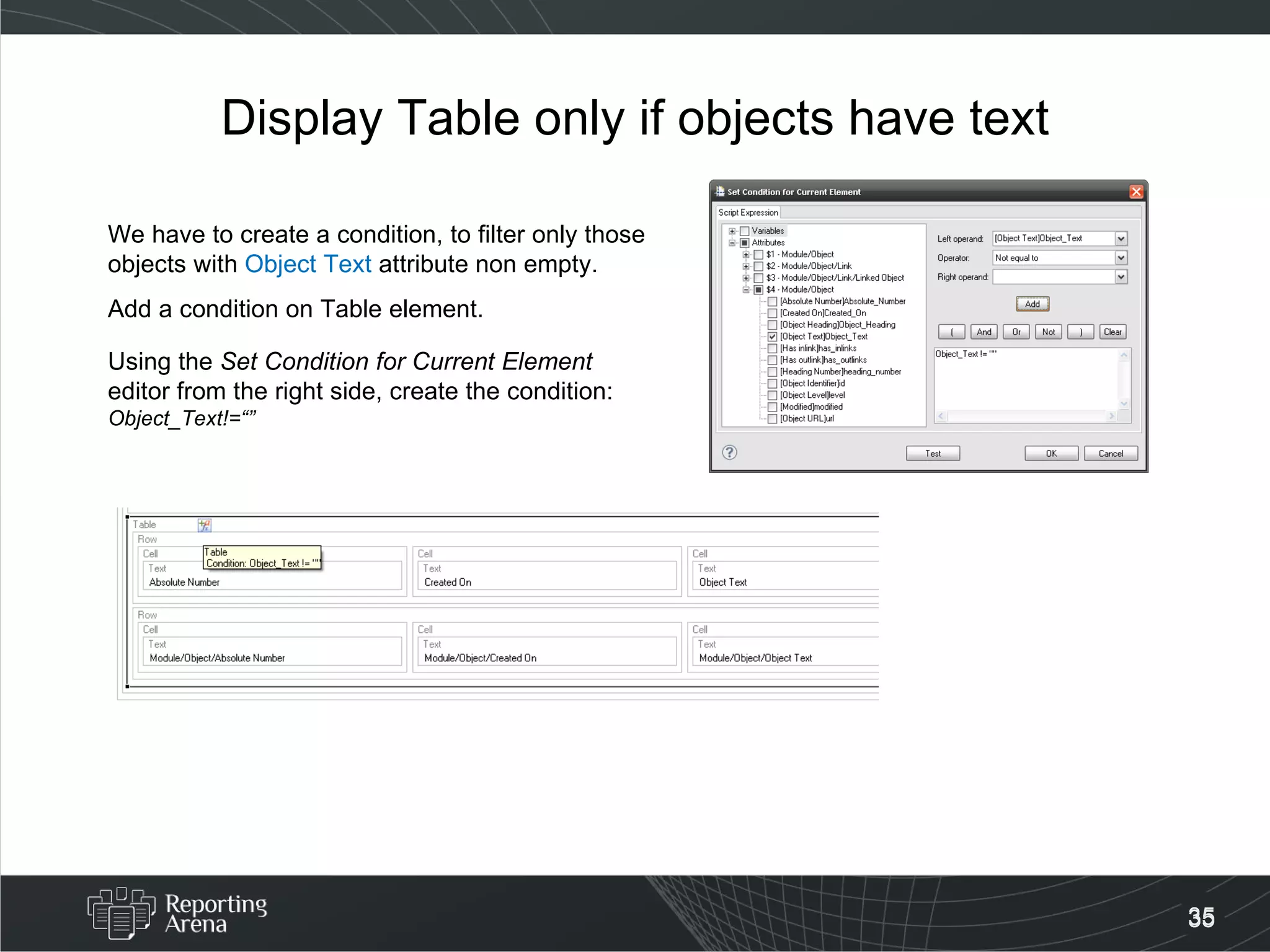The width and height of the screenshot is (1270, 952).
Task: Click the Right operand input field
Action: [x=1054, y=277]
